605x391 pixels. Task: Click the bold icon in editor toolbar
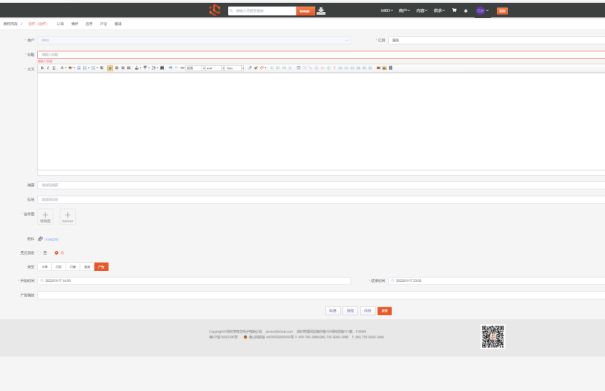click(x=42, y=68)
